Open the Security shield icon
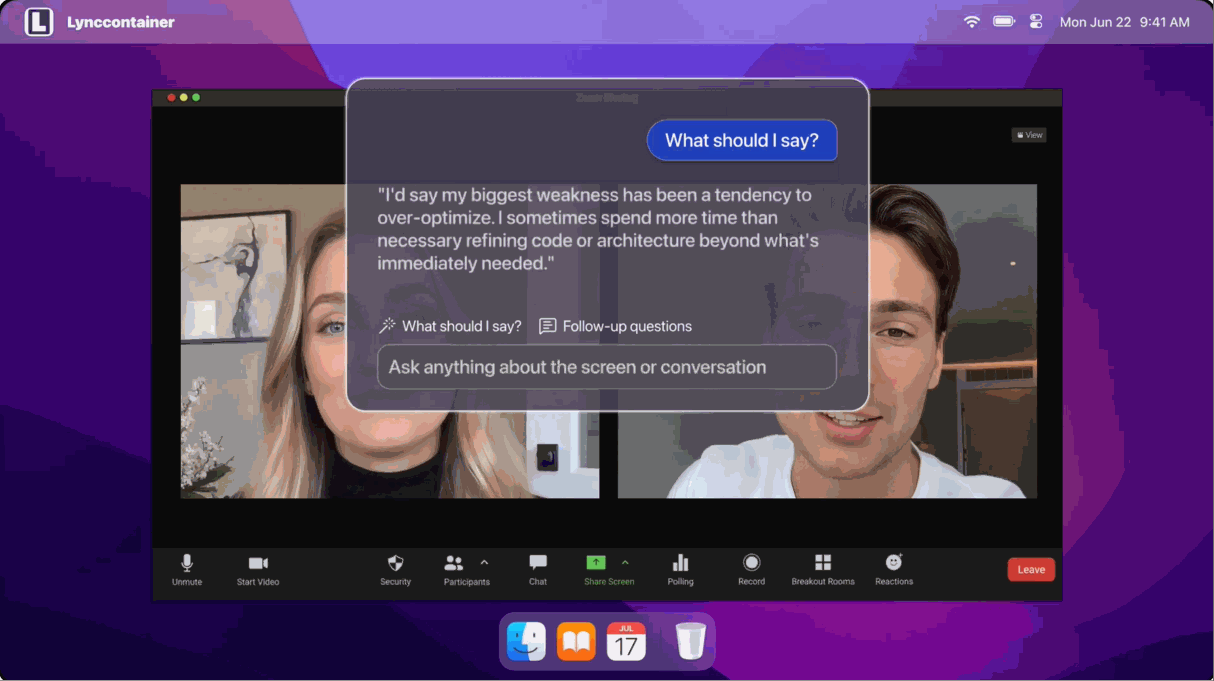Viewport: 1214px width, 681px height. click(x=395, y=568)
